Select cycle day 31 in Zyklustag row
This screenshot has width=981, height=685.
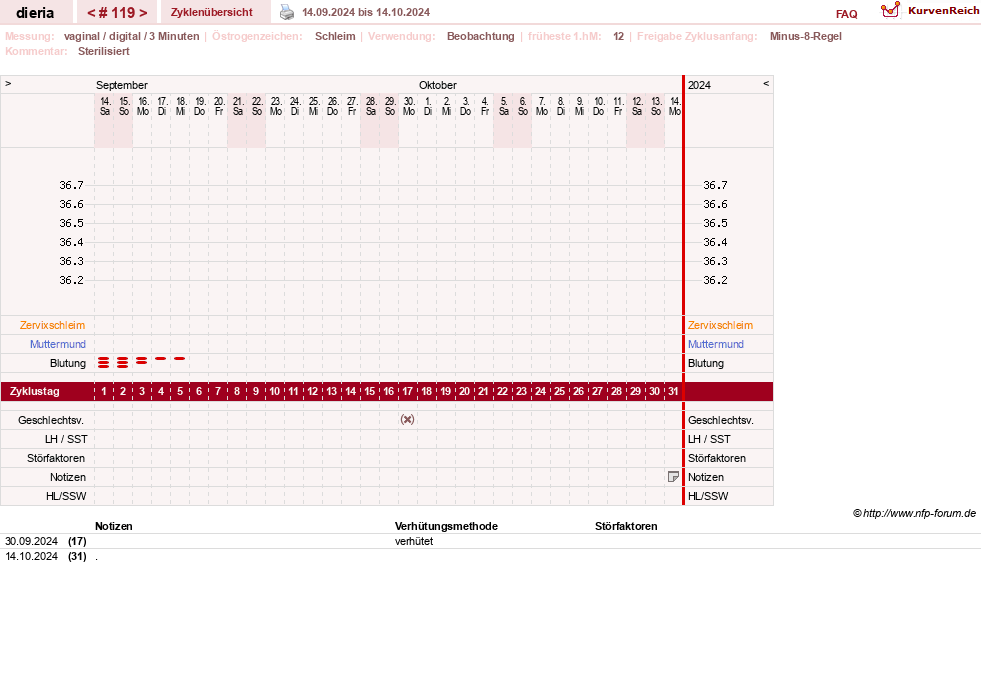(673, 391)
